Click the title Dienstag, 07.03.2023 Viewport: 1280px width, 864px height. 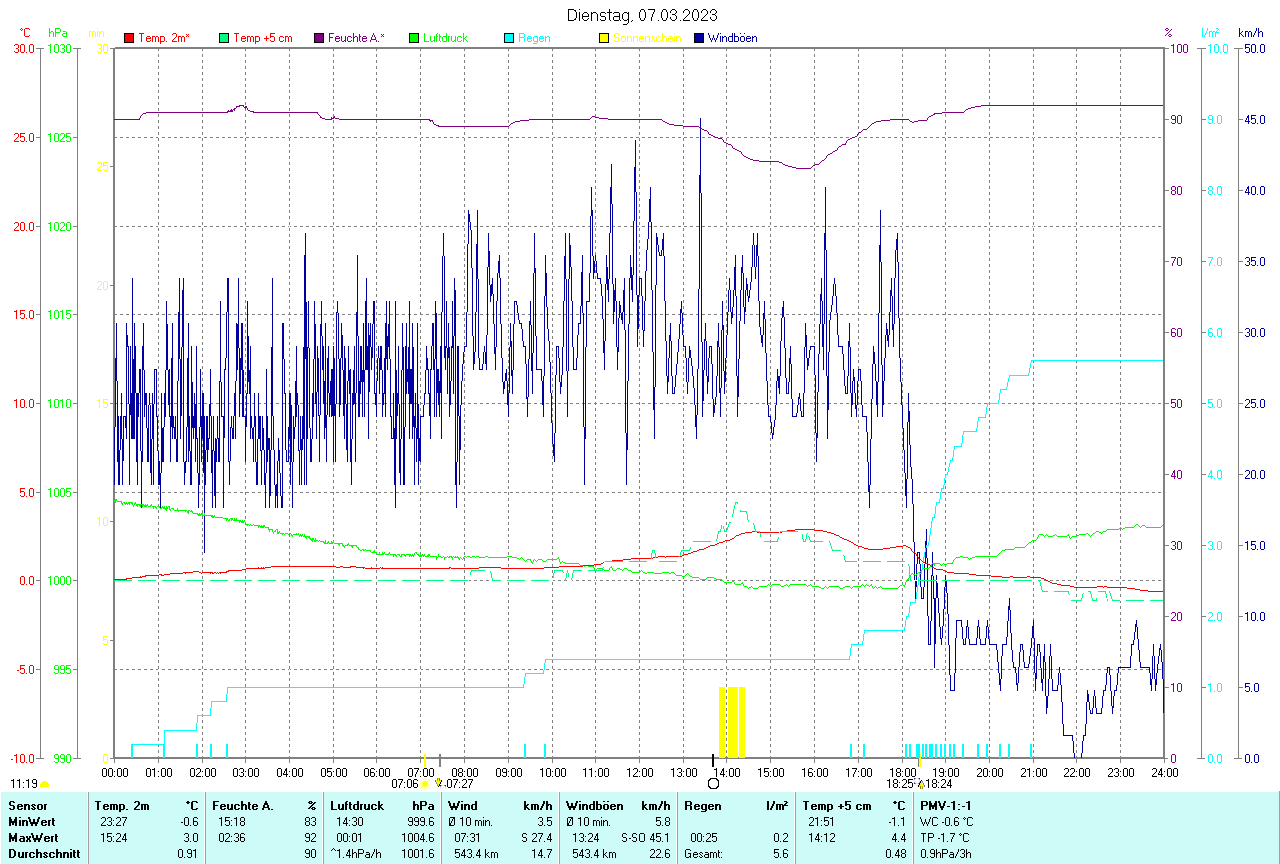(x=642, y=15)
